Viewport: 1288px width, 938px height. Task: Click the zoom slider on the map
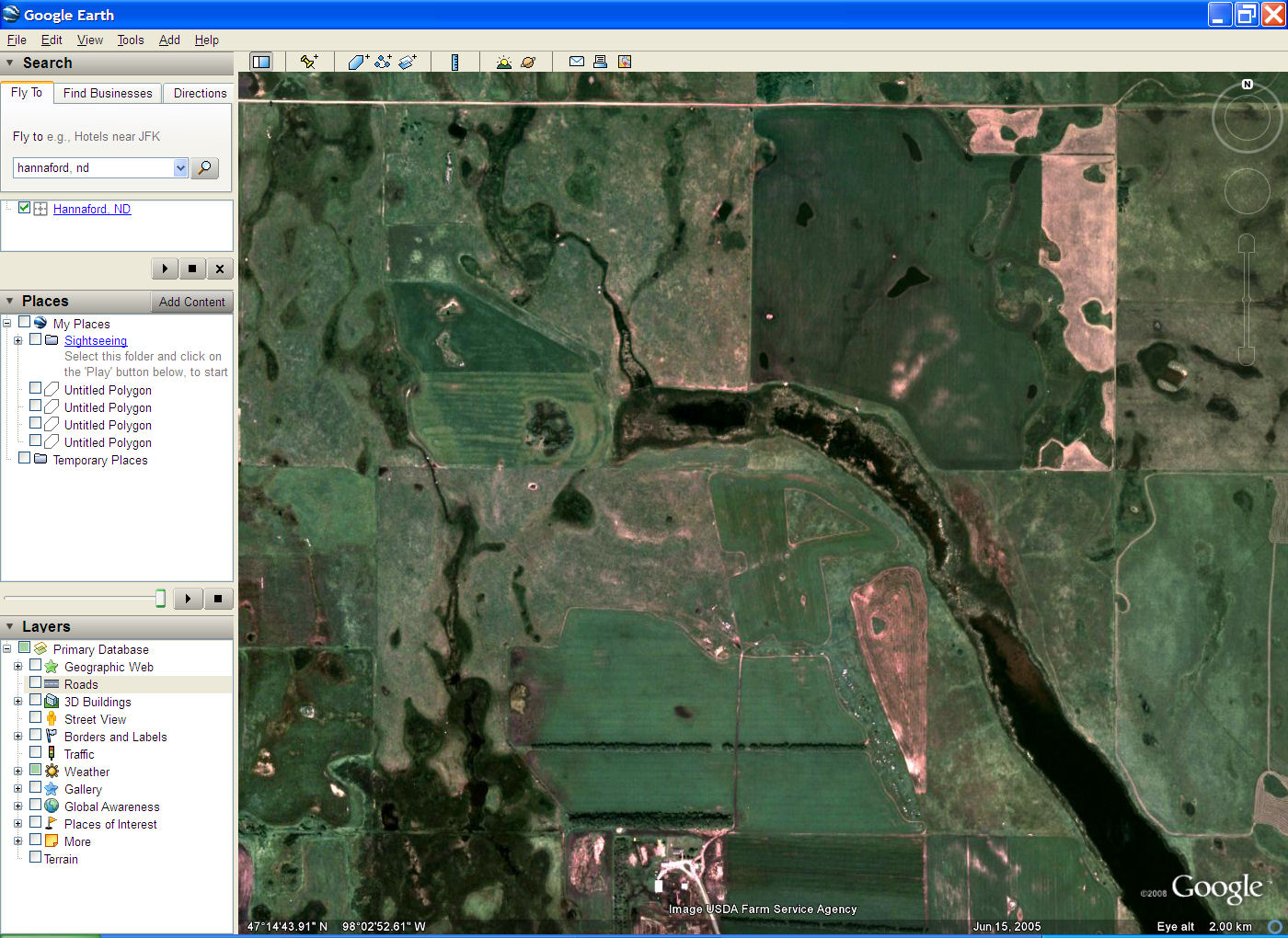click(1247, 300)
